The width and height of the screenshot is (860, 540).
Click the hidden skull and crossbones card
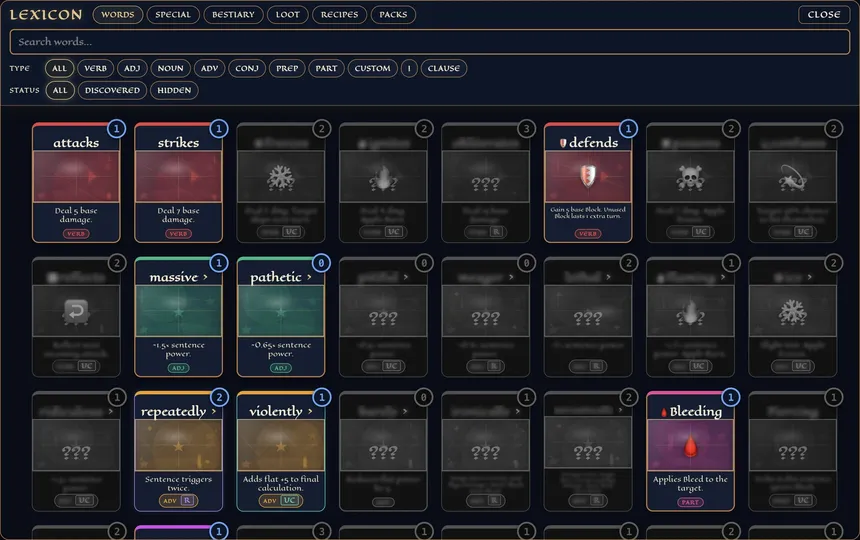[x=690, y=183]
